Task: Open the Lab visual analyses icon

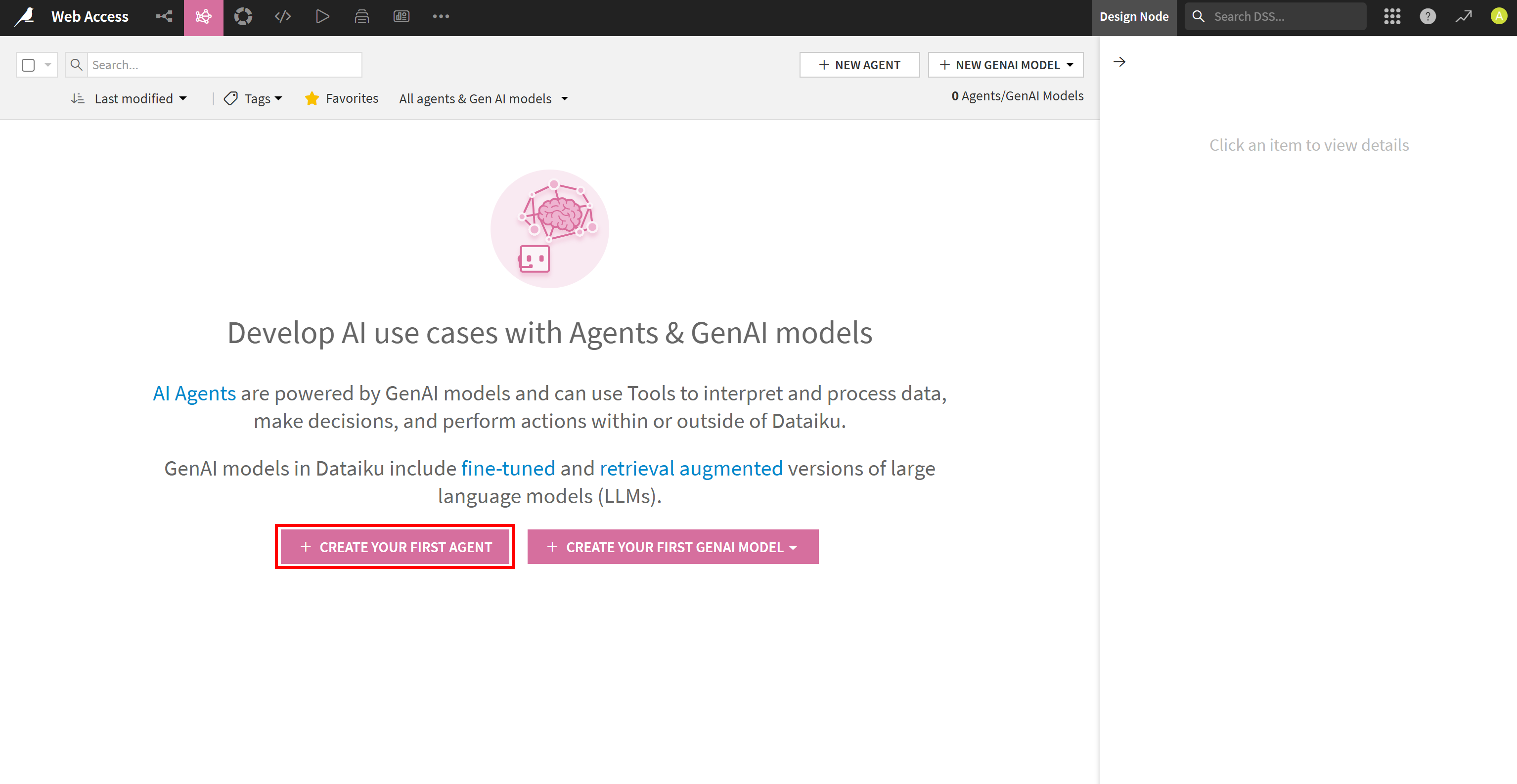Action: click(243, 16)
